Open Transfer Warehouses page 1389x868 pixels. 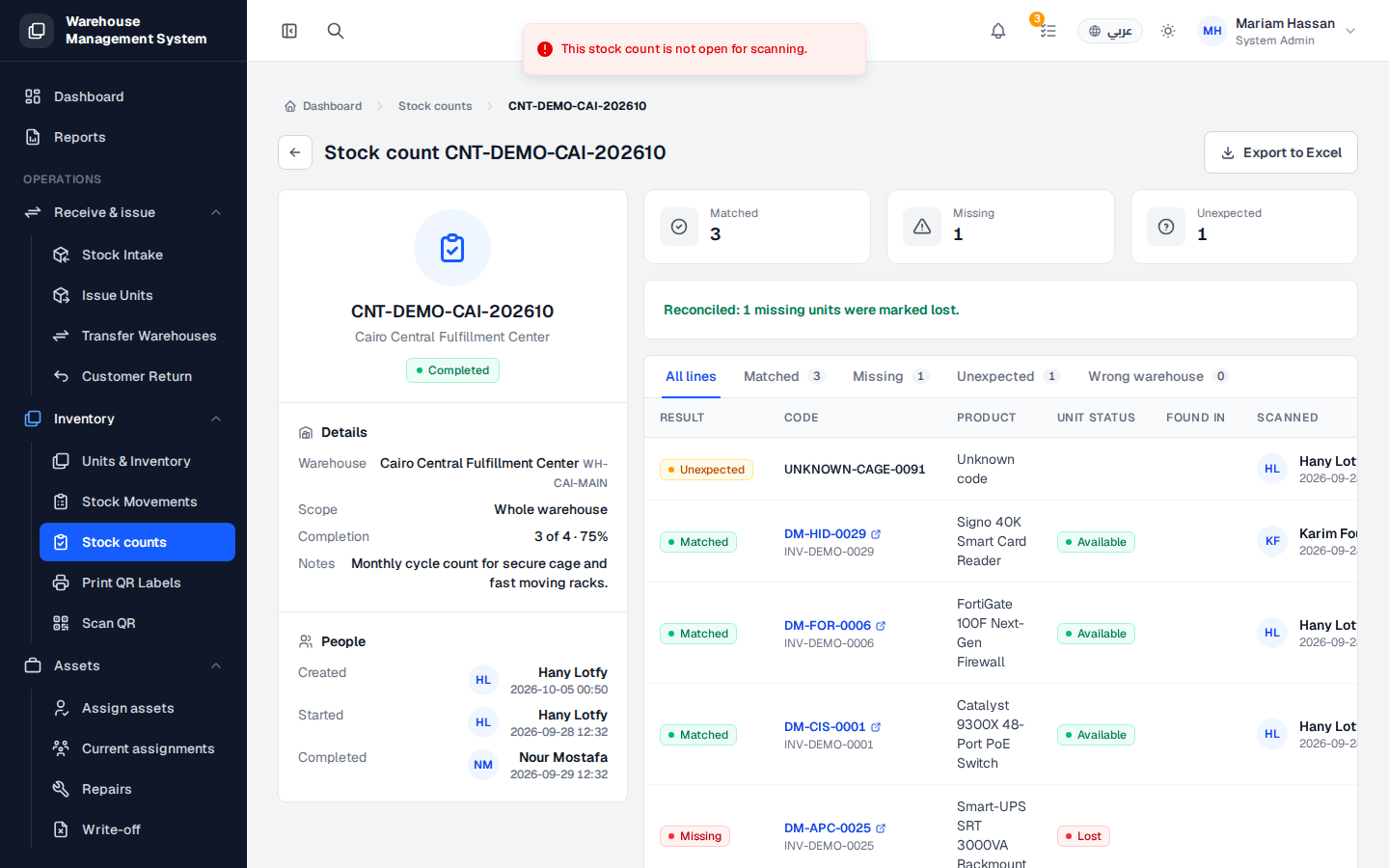pos(137,336)
